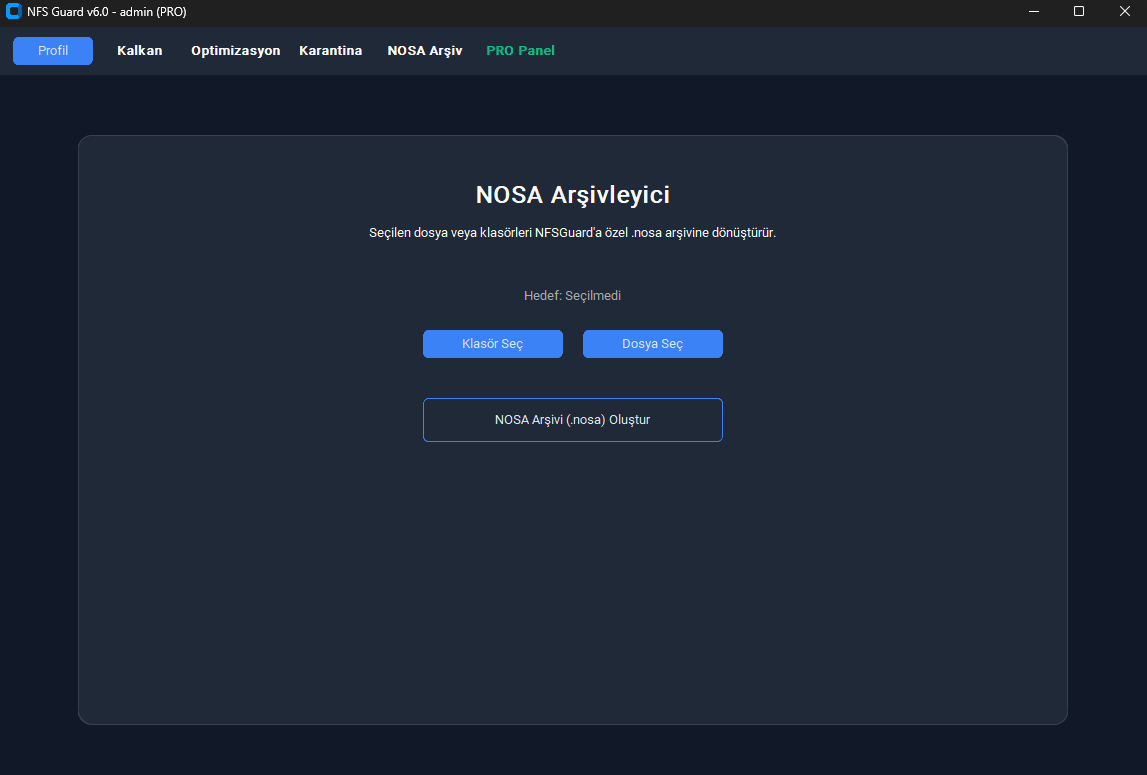Create archive with NOSA Arşivi (.nosa) Oluştur
Screen dimensions: 1147x775
pos(573,420)
